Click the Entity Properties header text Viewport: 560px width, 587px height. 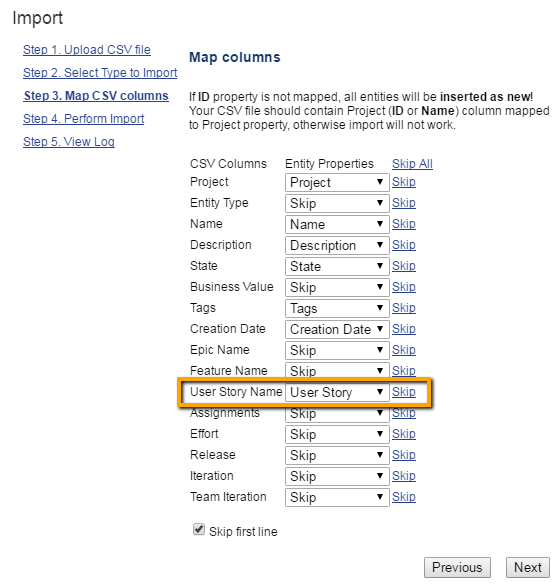point(329,164)
